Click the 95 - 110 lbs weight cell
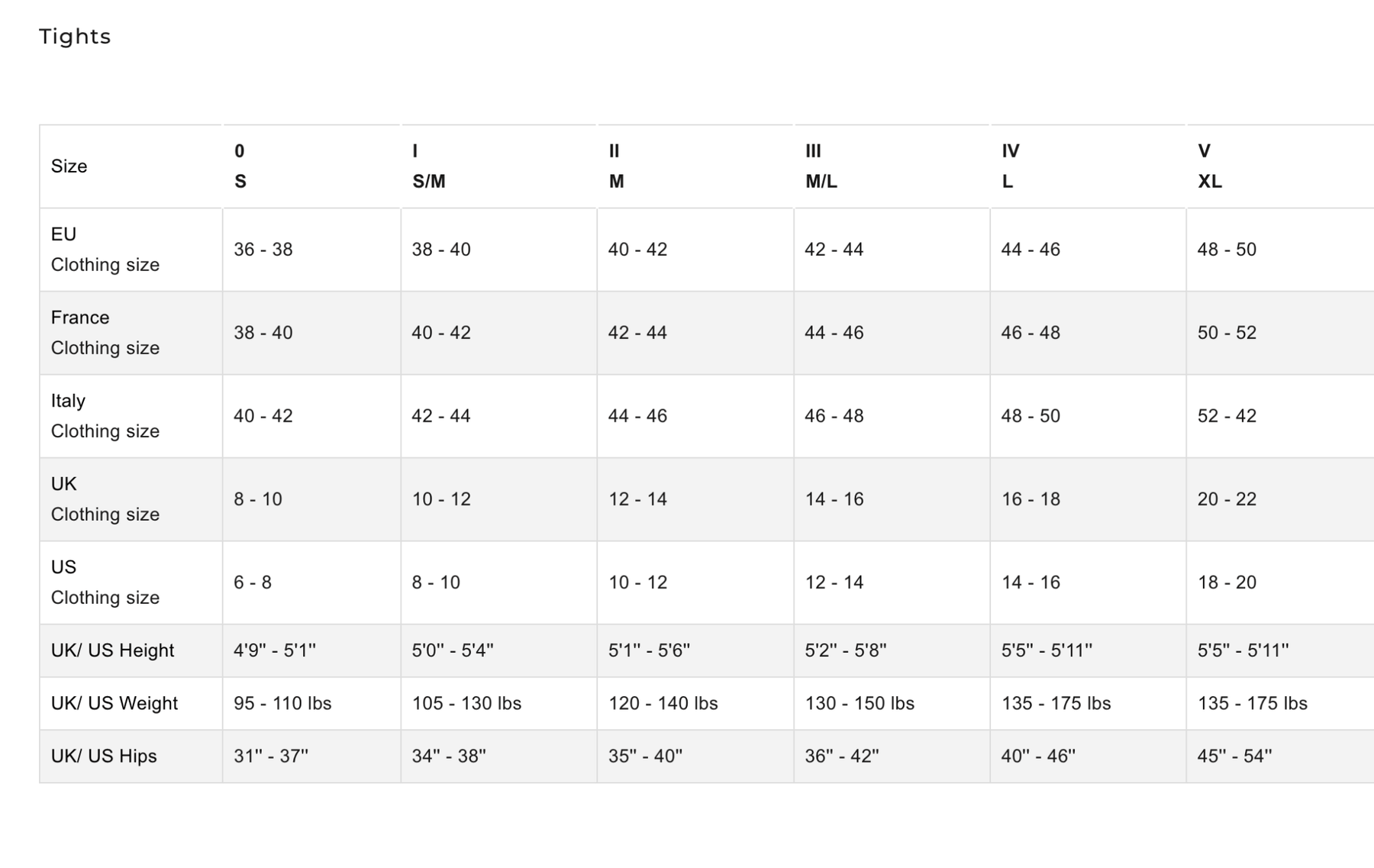 pyautogui.click(x=282, y=703)
